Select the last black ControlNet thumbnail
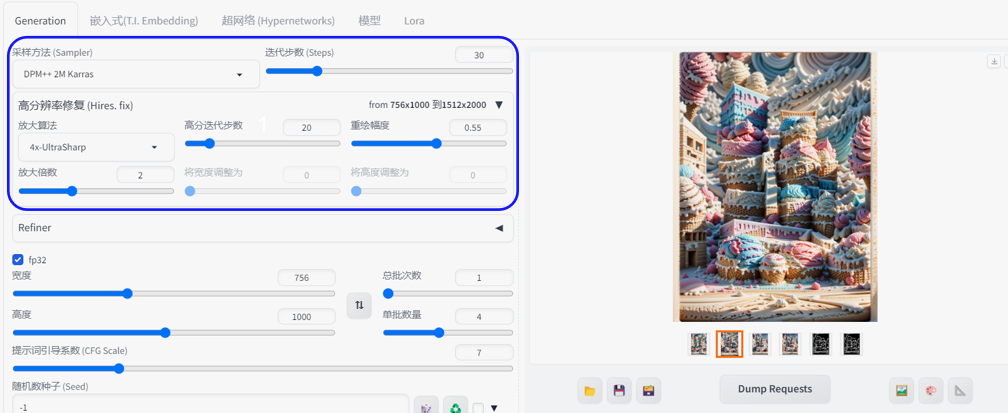 click(851, 344)
